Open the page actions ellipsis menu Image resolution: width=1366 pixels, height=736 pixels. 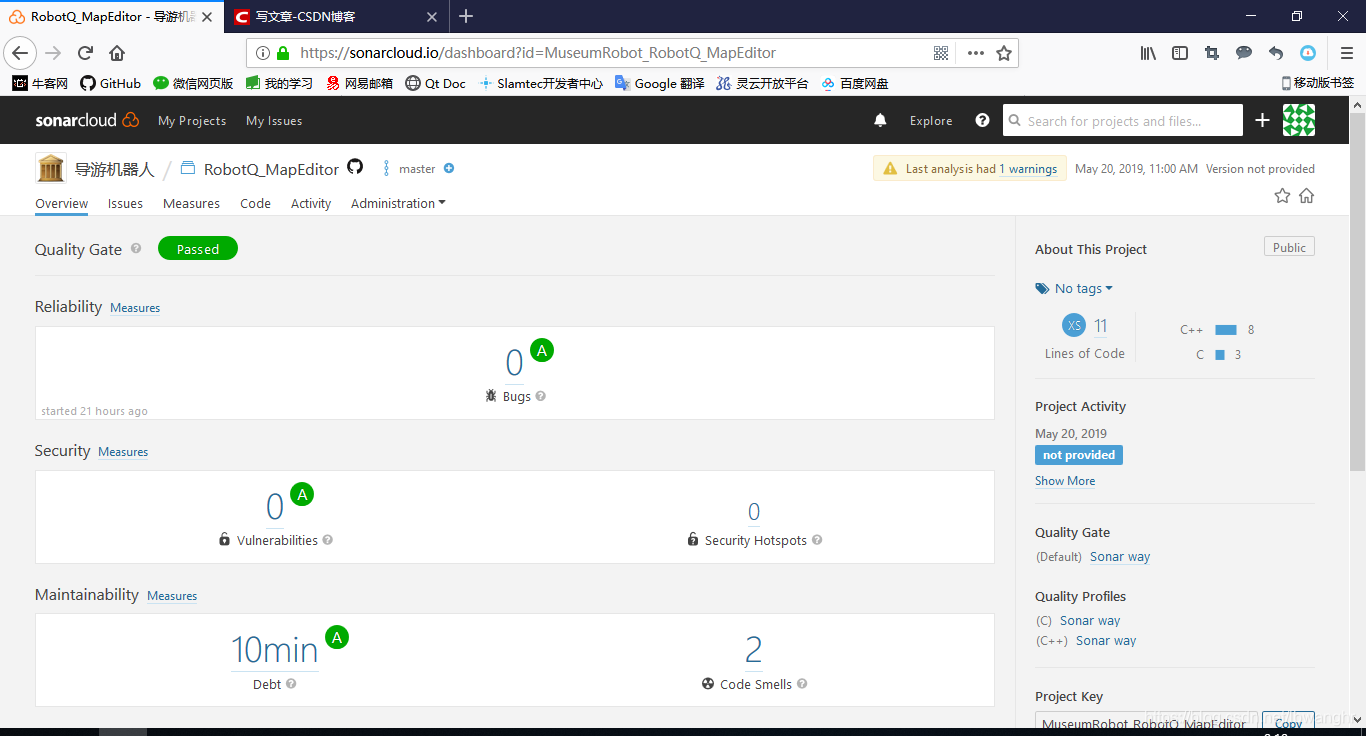point(976,53)
